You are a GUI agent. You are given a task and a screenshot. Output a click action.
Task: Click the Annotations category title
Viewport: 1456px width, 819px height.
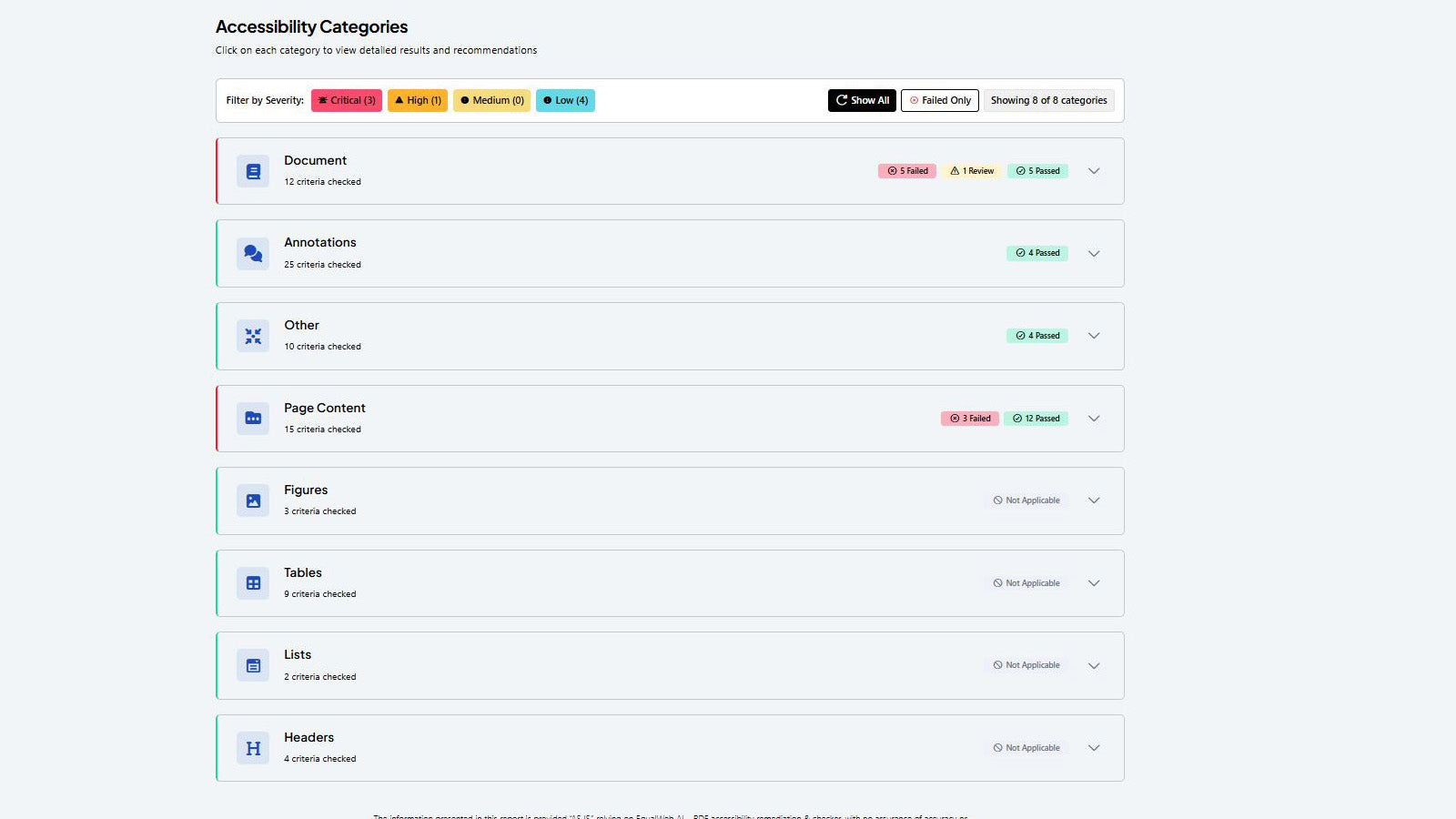coord(320,242)
